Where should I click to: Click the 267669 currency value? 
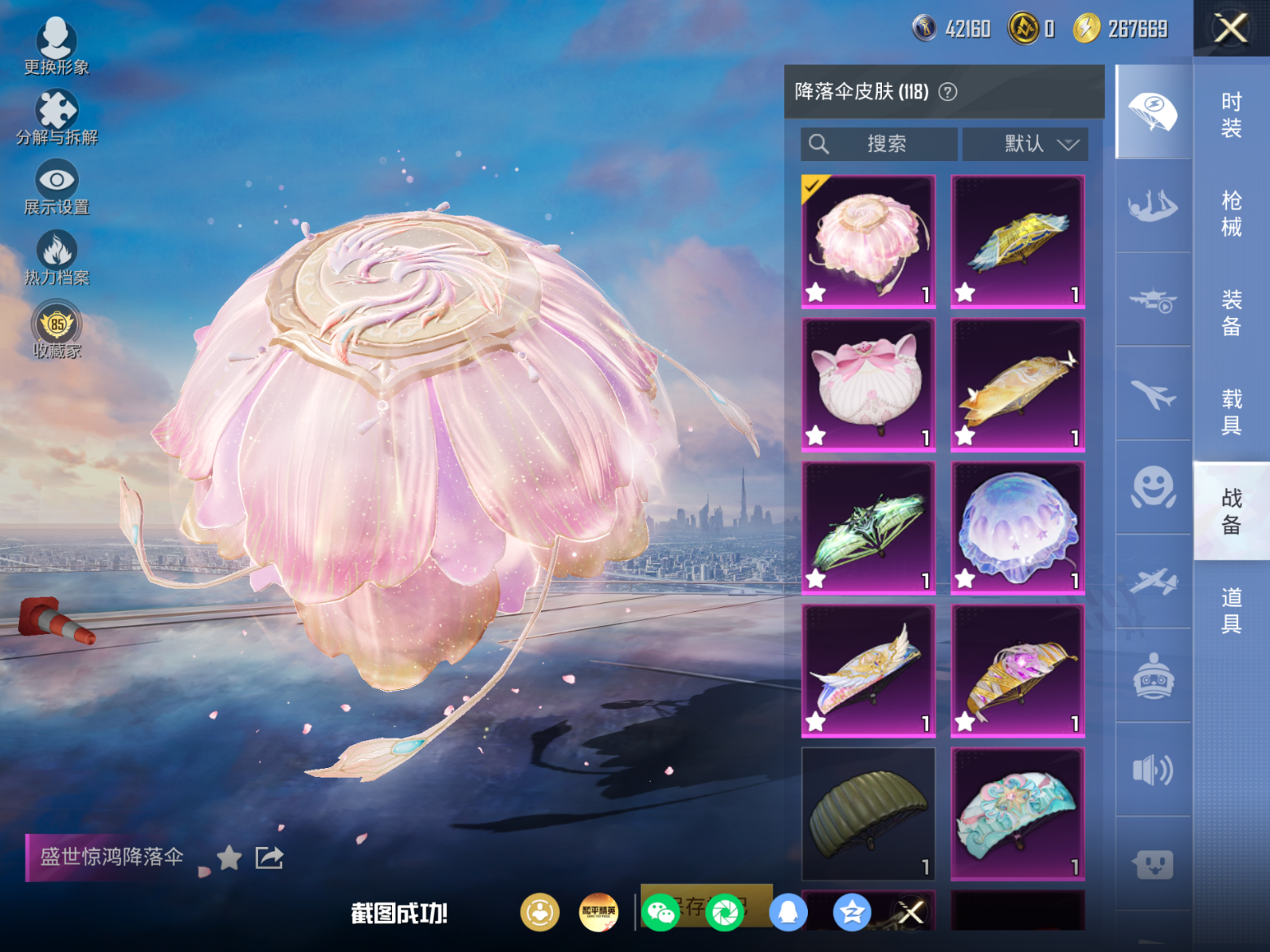pos(1137,29)
